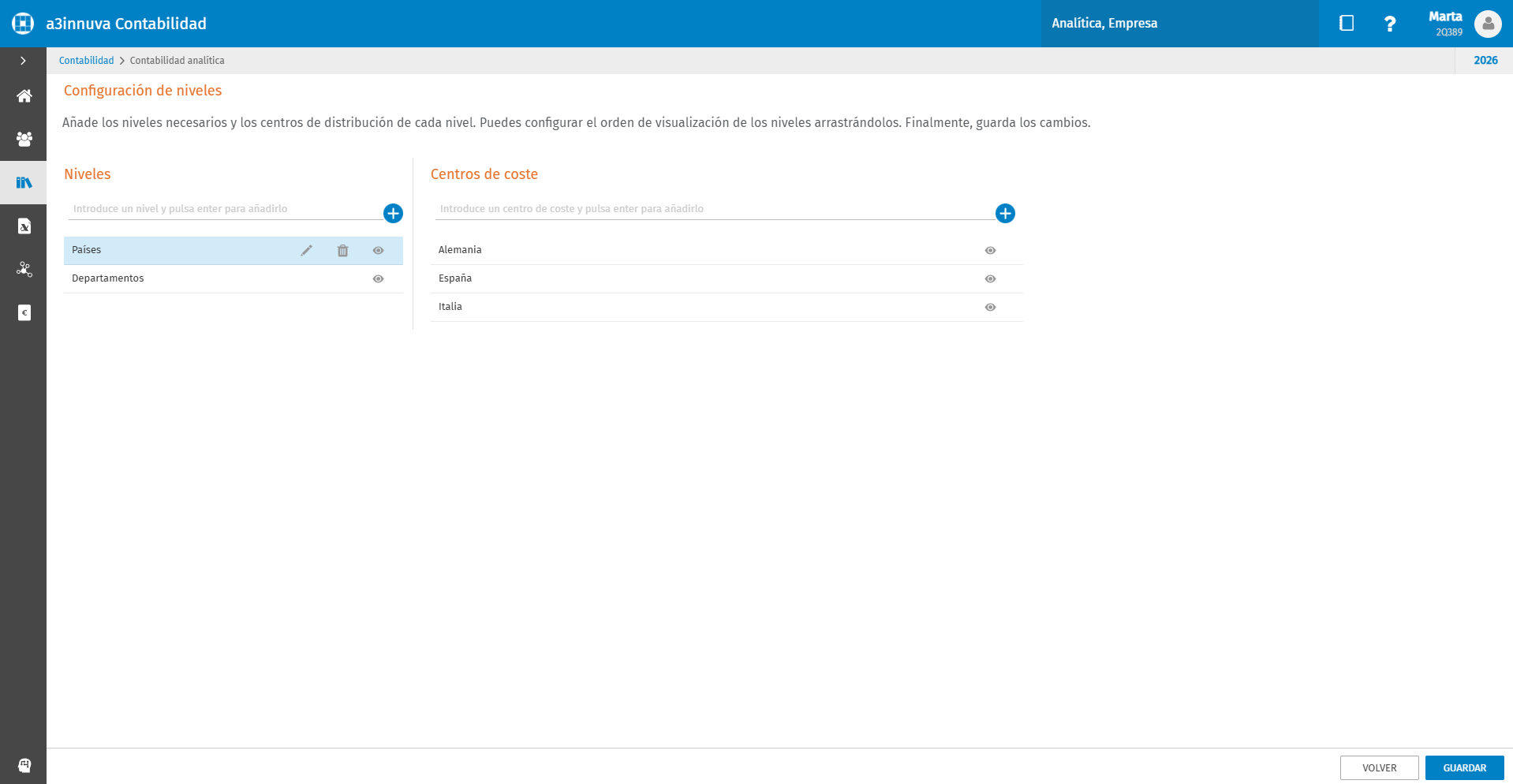
Task: Click the accounting books sidebar icon
Action: (x=24, y=183)
